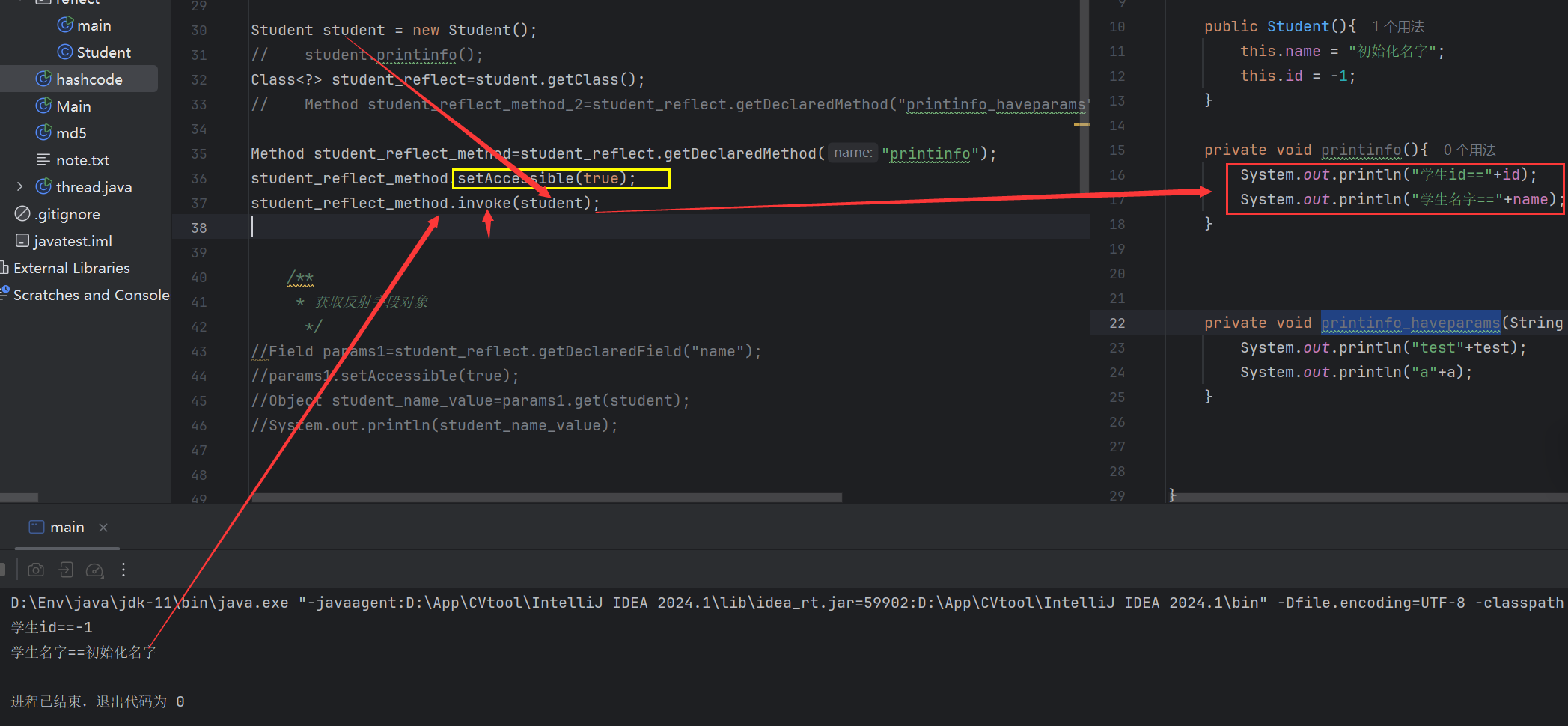Viewport: 1568px width, 726px height.
Task: Click the md5 runnable class icon
Action: pyautogui.click(x=43, y=133)
